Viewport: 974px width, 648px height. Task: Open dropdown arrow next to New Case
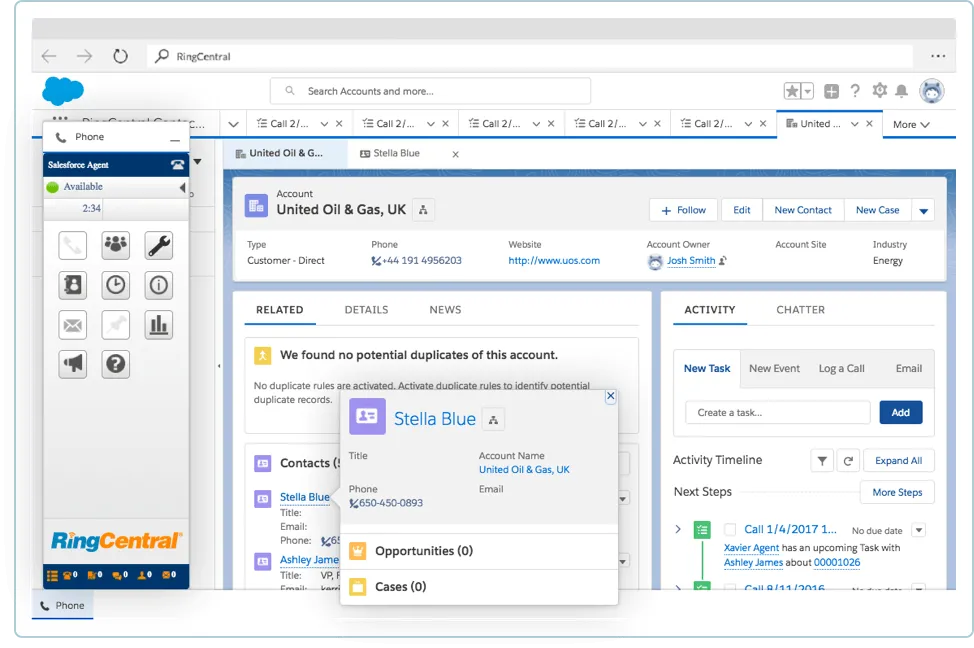(923, 210)
